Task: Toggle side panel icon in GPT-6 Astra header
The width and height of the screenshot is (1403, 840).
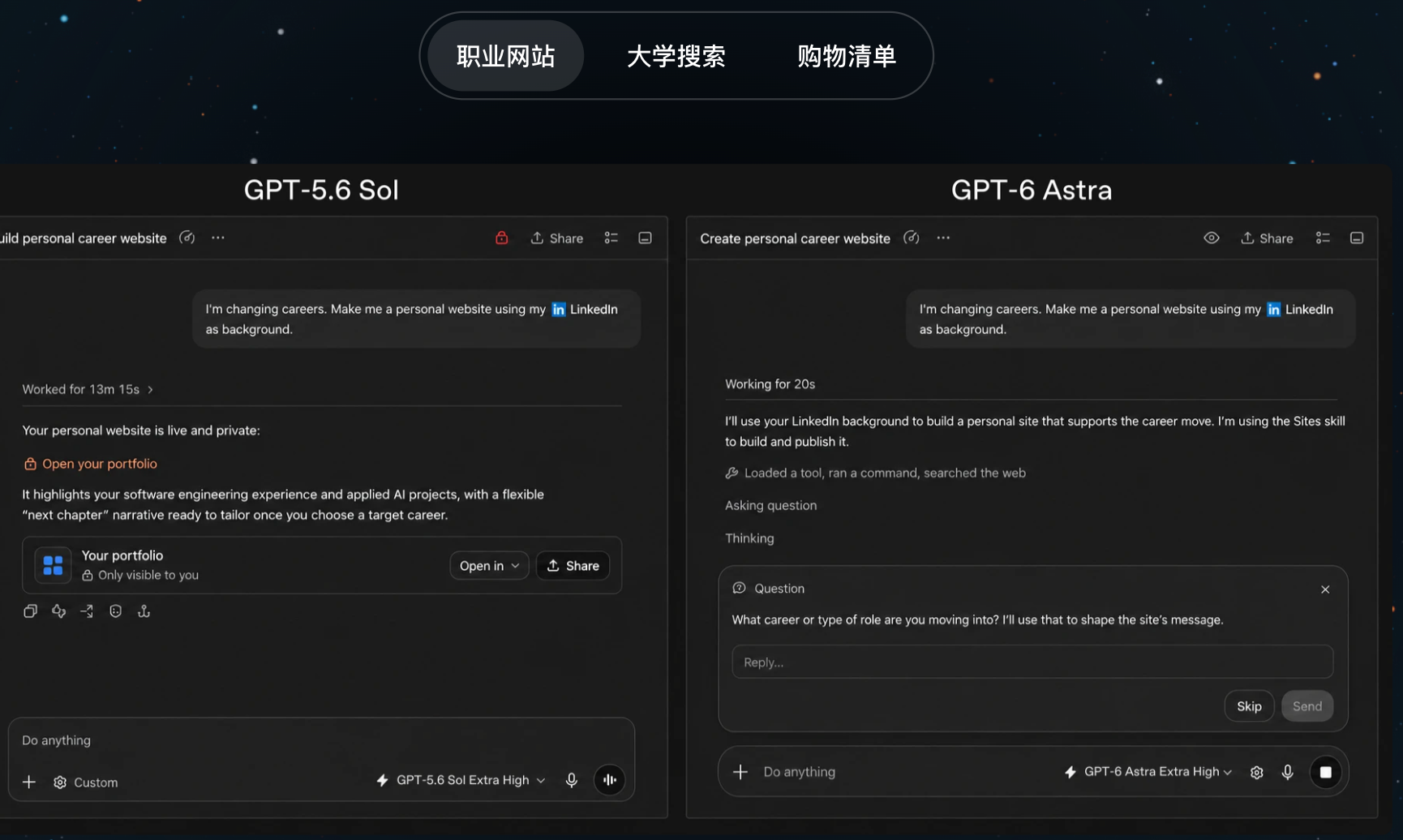Action: point(1357,238)
